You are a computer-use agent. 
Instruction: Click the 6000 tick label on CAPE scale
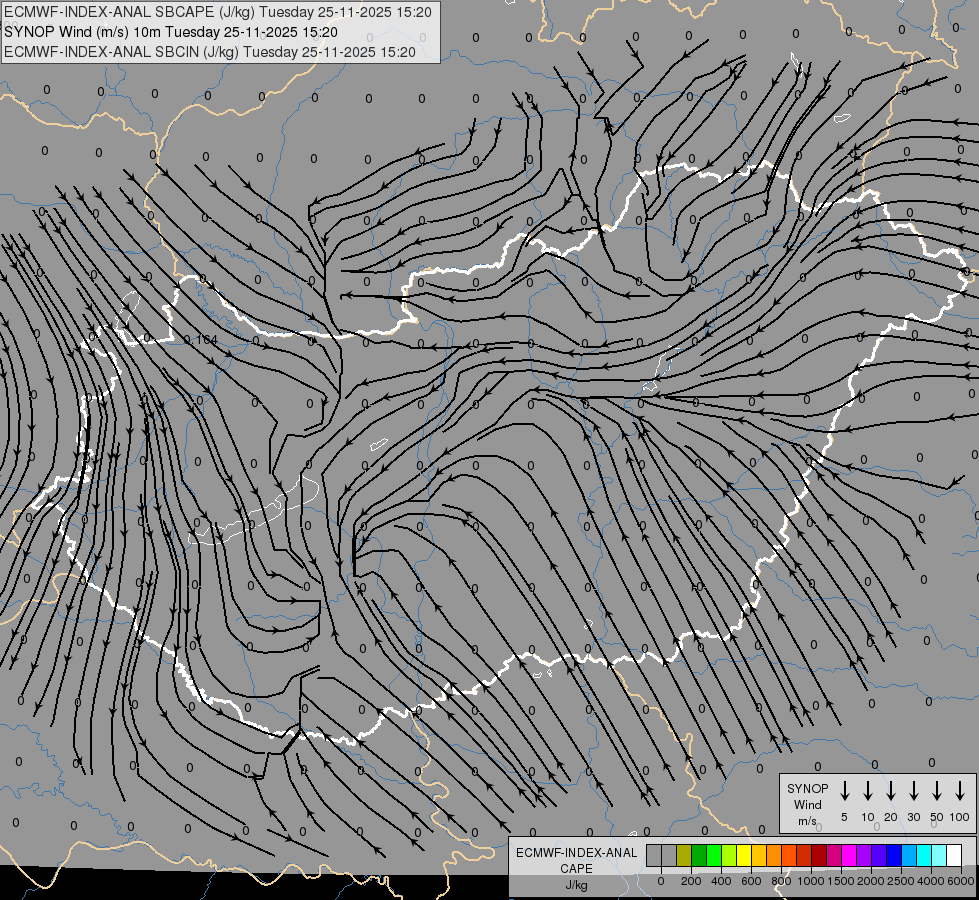[961, 881]
